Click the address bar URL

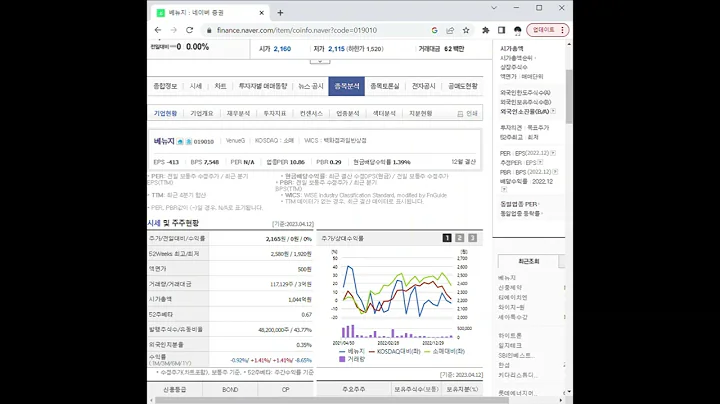click(x=297, y=30)
